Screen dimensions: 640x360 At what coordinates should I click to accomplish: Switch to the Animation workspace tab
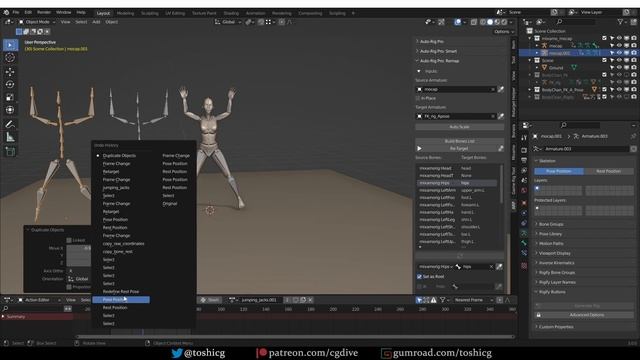pyautogui.click(x=256, y=13)
